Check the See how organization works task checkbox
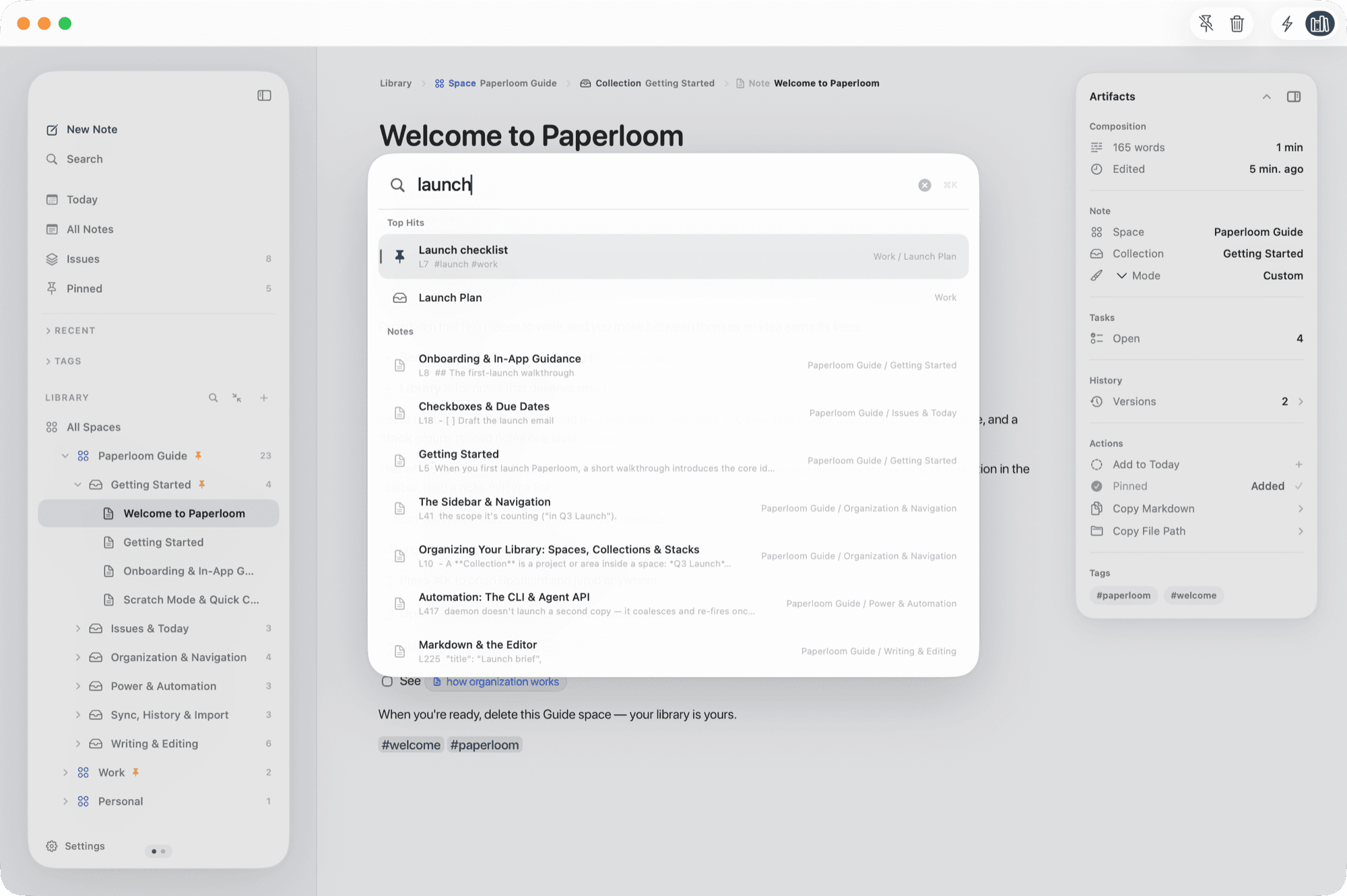 (x=387, y=681)
